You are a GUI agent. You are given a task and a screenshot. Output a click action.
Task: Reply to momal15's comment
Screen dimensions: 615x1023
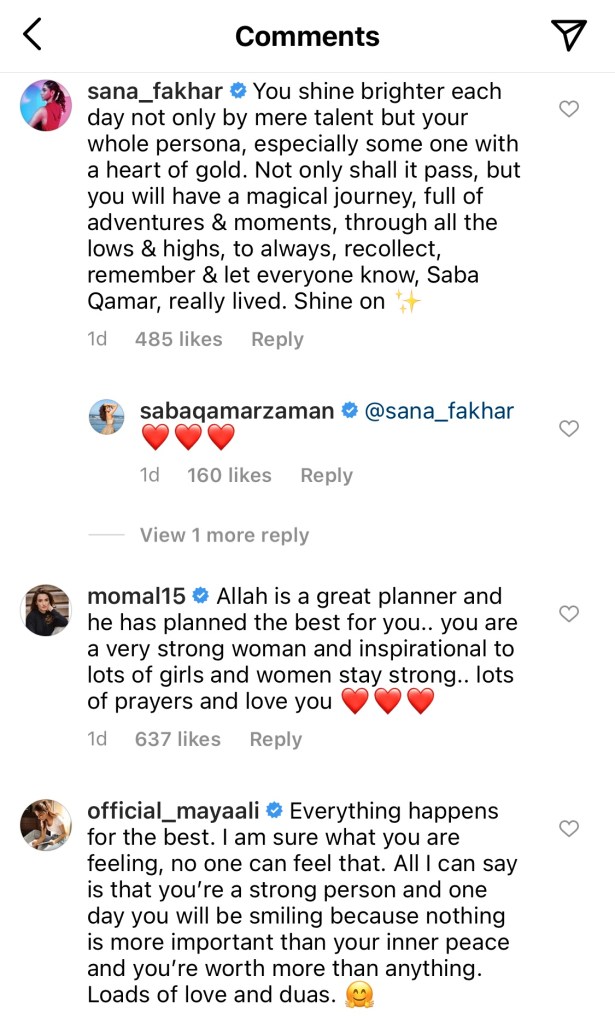coord(275,739)
